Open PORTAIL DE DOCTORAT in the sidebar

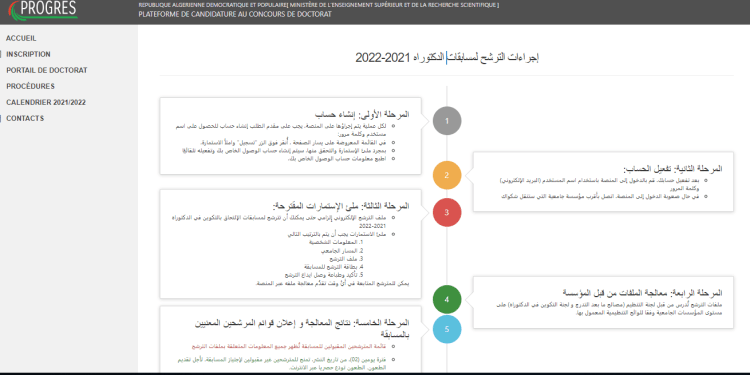point(47,70)
